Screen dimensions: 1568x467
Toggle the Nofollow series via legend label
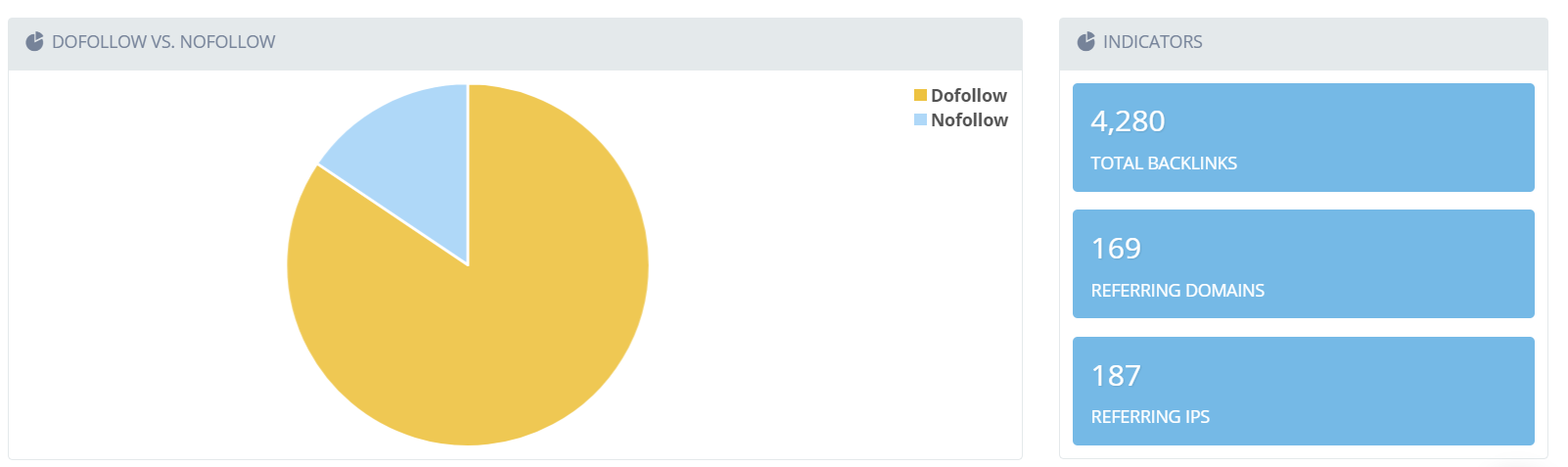click(969, 119)
